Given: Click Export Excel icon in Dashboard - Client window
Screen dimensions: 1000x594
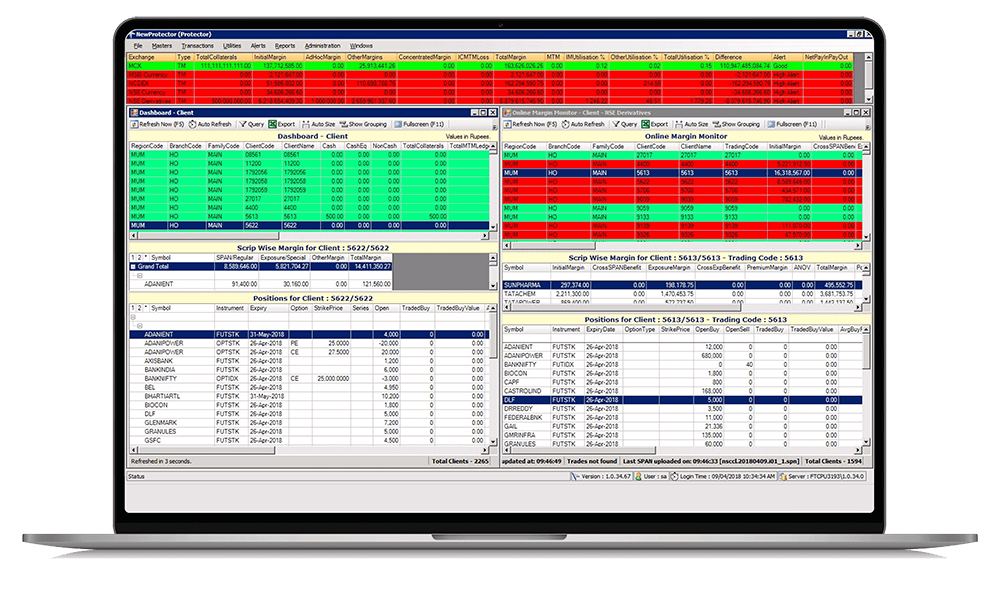Looking at the screenshot, I should (x=272, y=124).
